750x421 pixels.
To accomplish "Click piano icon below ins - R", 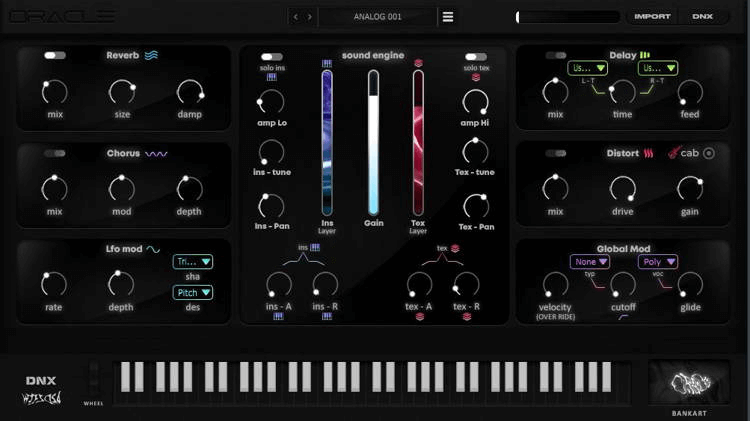I will point(327,316).
